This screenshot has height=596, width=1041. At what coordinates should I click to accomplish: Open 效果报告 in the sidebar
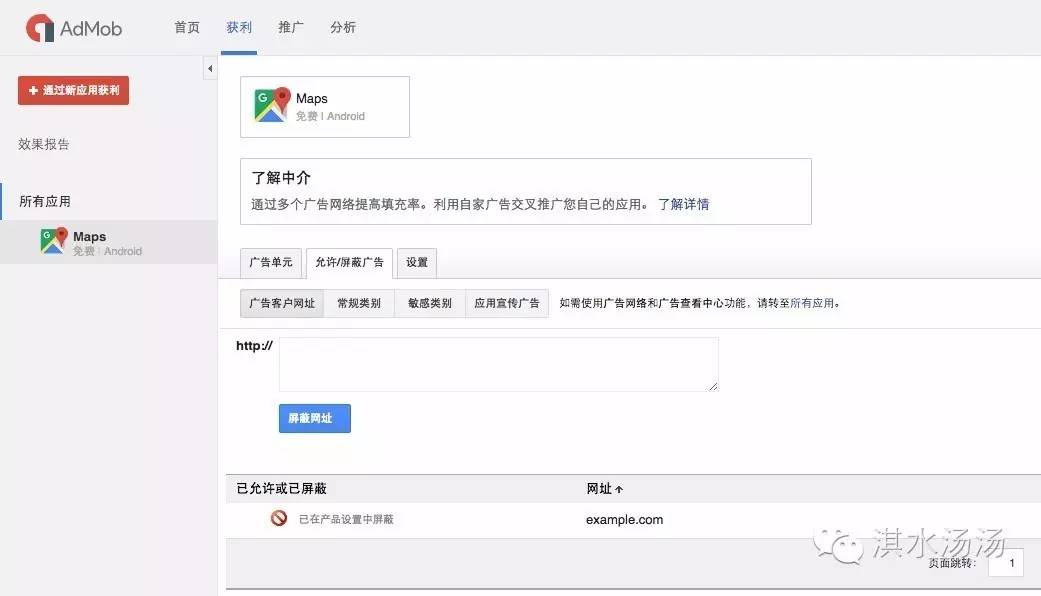tap(44, 144)
